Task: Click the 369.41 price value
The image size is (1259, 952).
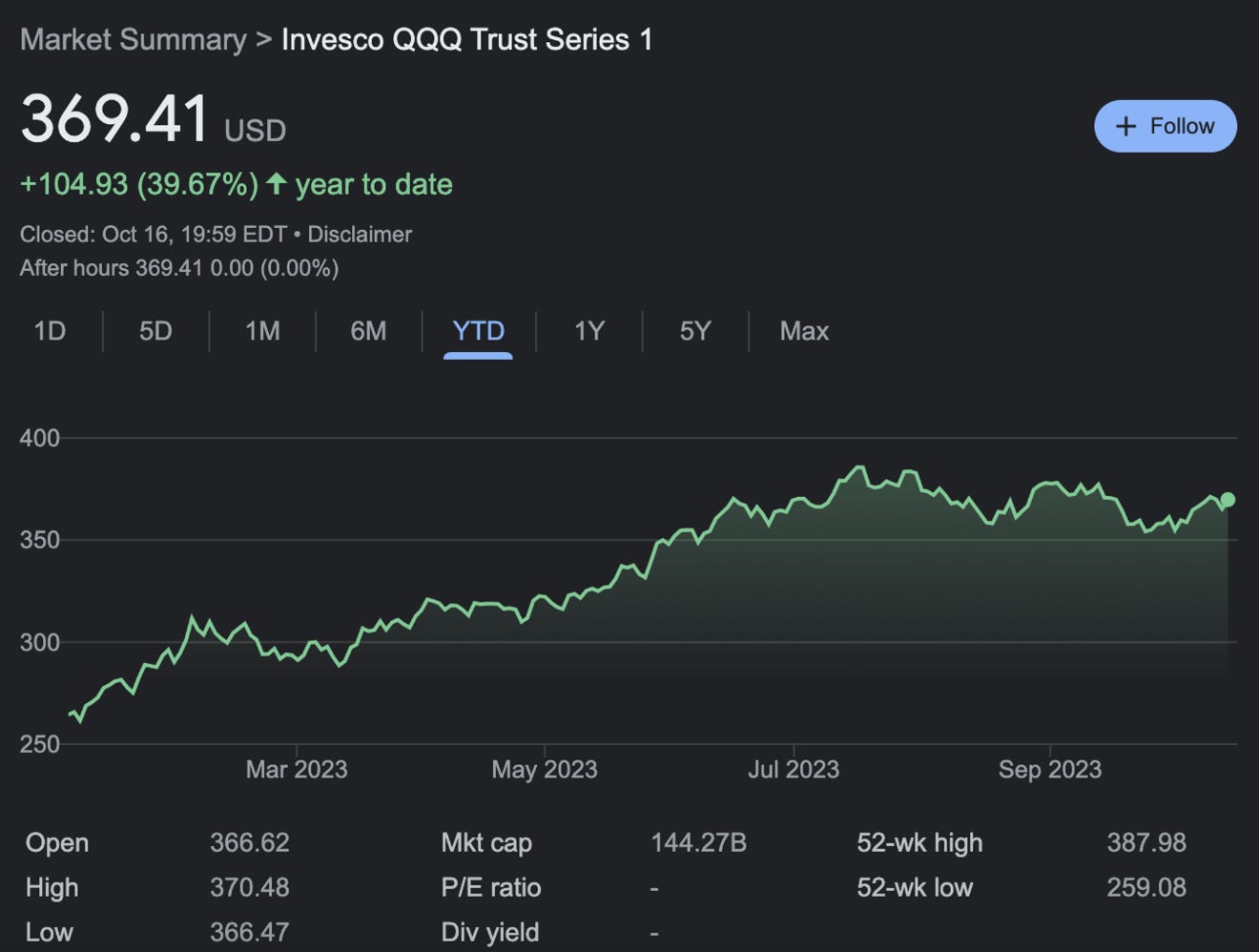Action: [x=114, y=119]
